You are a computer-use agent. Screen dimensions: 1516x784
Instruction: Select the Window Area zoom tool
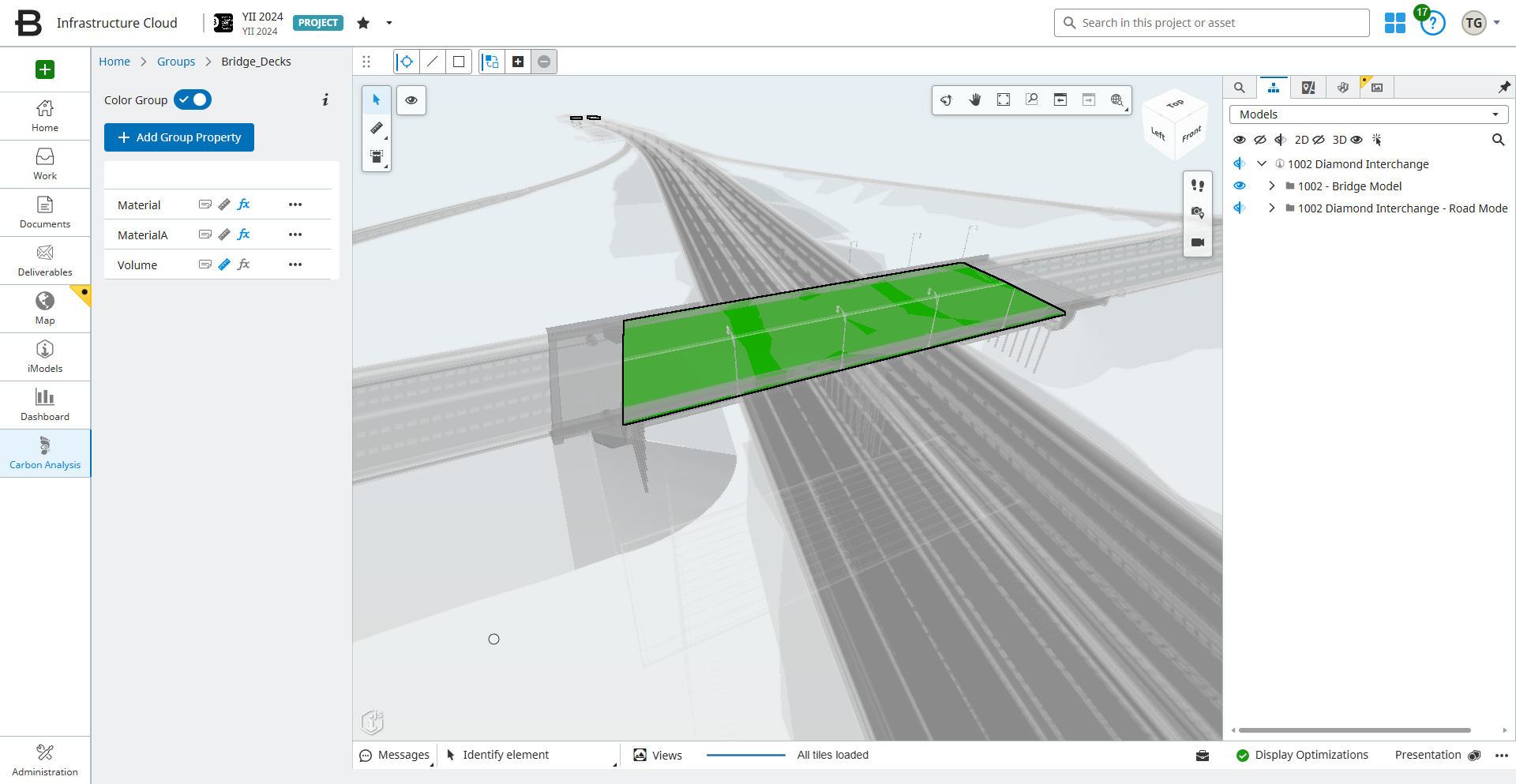tap(1032, 99)
